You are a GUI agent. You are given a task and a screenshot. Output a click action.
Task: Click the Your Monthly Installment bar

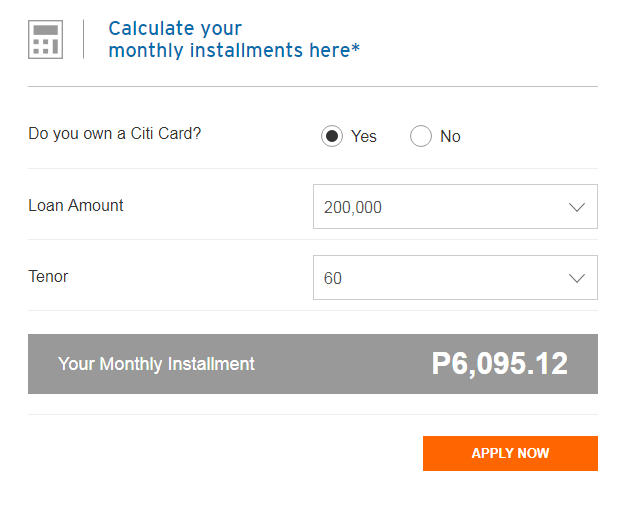[313, 364]
